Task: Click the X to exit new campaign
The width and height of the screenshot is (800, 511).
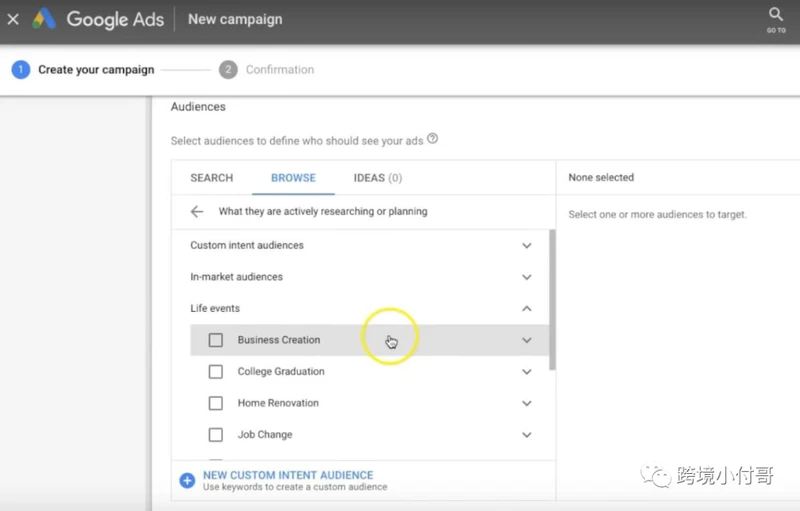Action: click(x=13, y=19)
